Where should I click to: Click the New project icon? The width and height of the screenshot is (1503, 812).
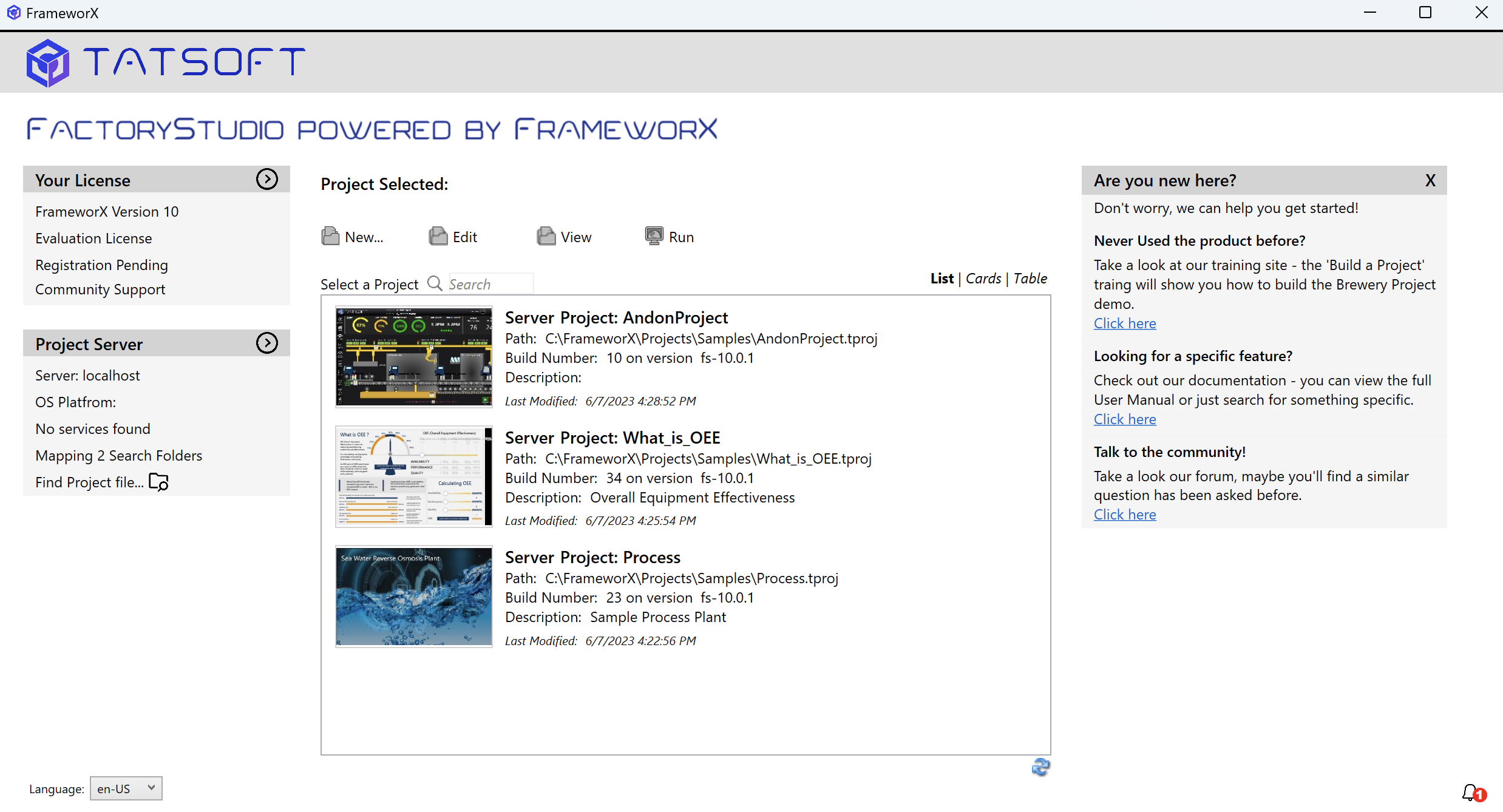(x=330, y=236)
